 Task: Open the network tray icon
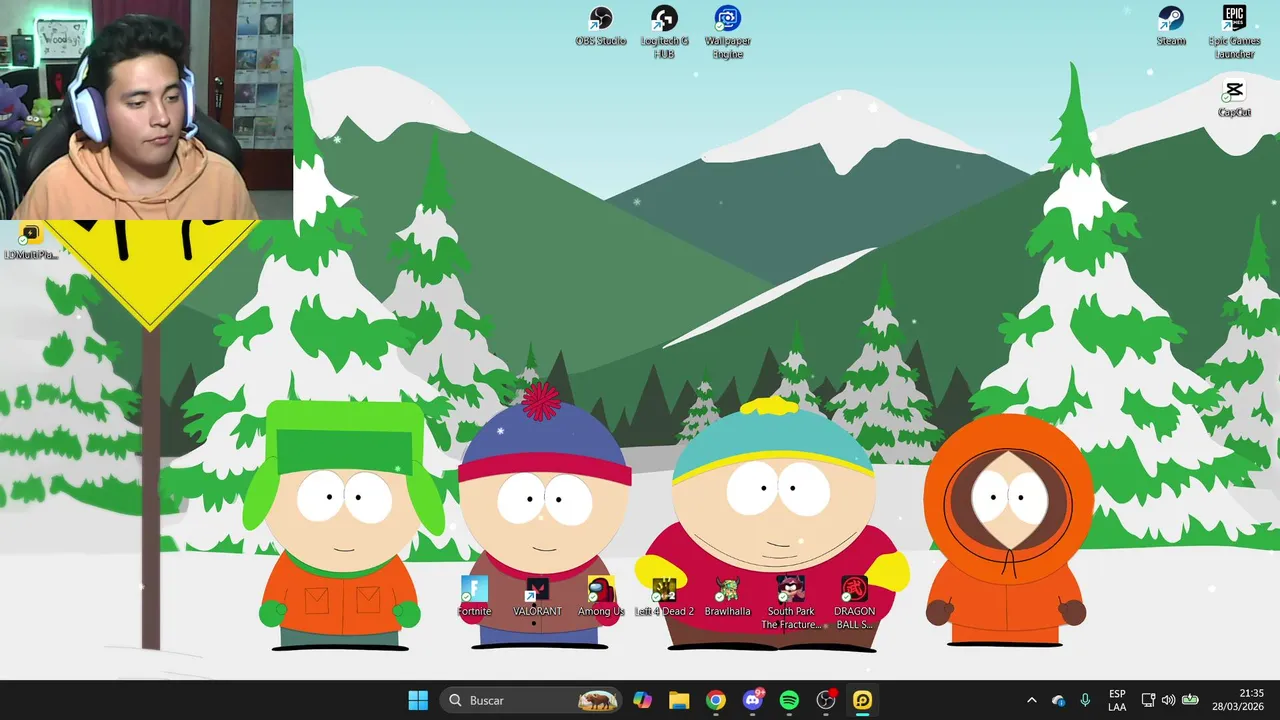point(1148,700)
